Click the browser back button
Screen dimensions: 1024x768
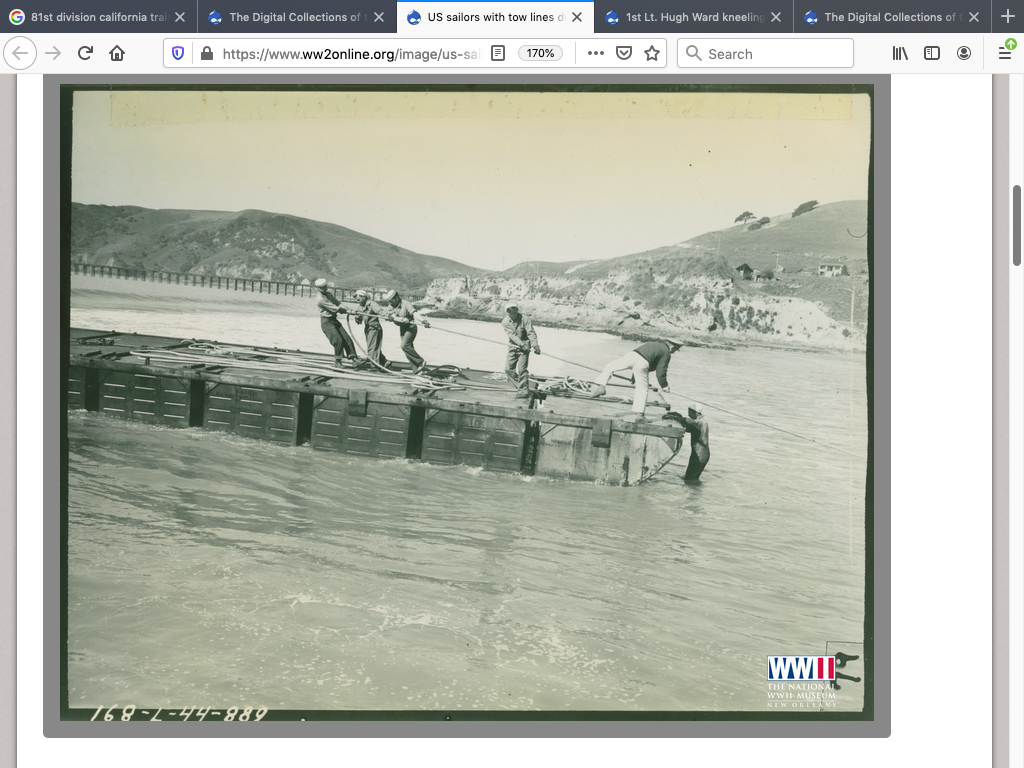pyautogui.click(x=21, y=54)
